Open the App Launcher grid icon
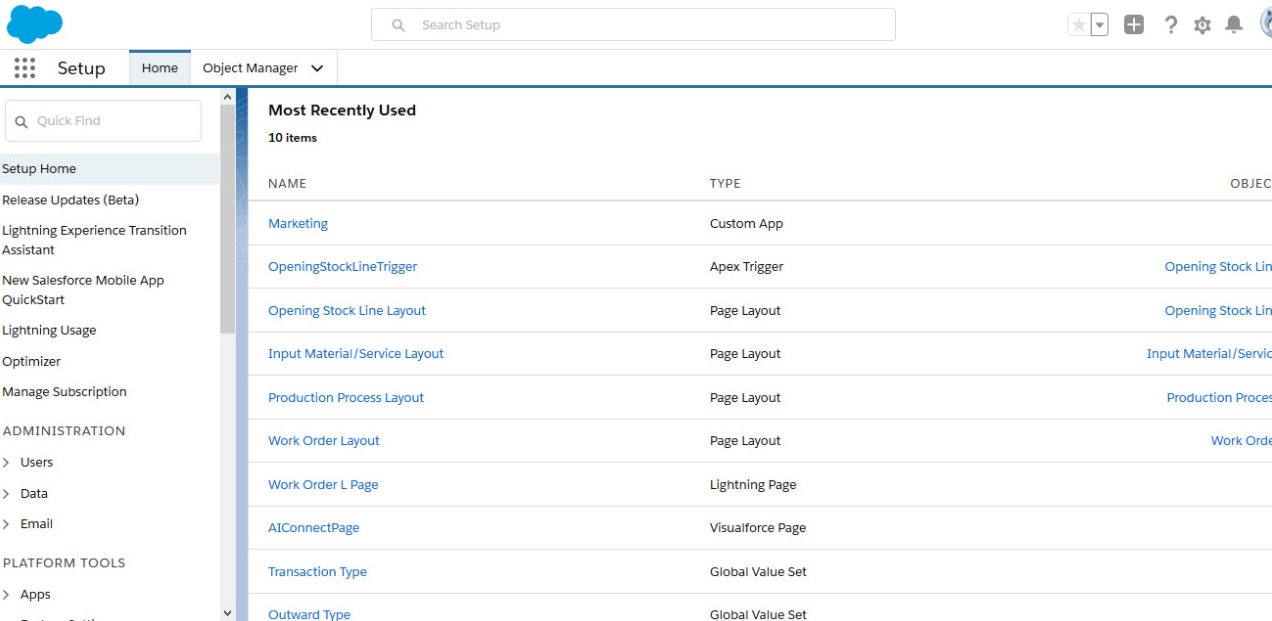The width and height of the screenshot is (1272, 621). (25, 68)
